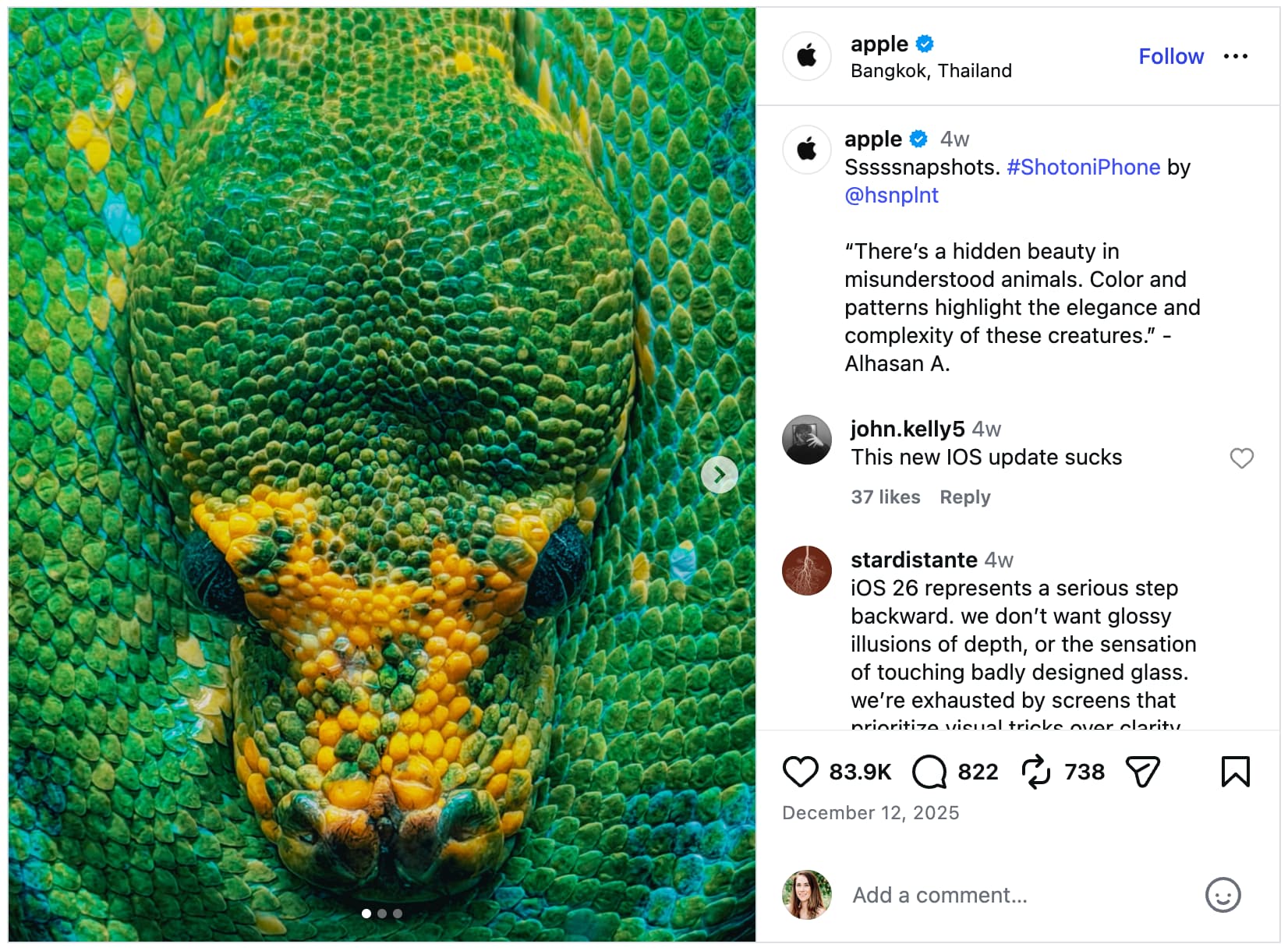Select the second carousel dot indicator

(x=382, y=913)
